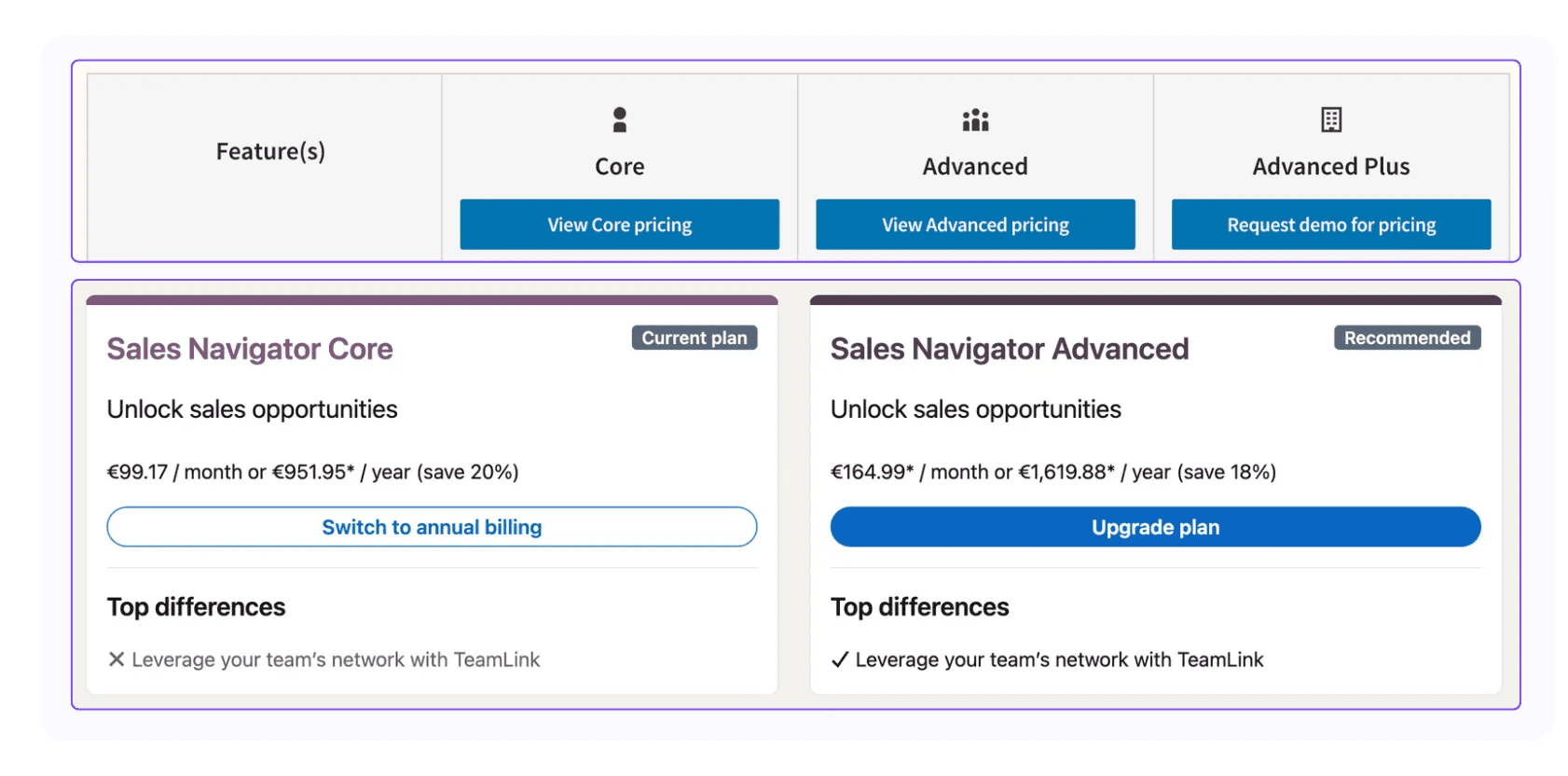1568x776 pixels.
Task: Switch to annual billing
Action: 432,527
